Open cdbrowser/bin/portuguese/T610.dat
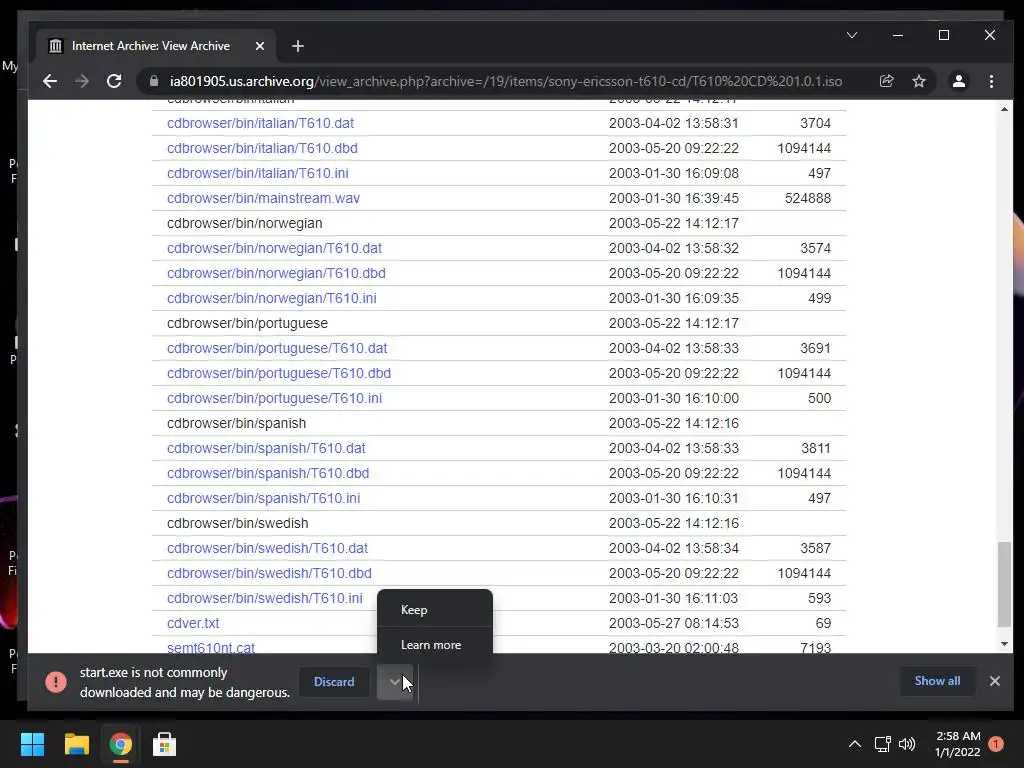The width and height of the screenshot is (1024, 768). tap(277, 348)
